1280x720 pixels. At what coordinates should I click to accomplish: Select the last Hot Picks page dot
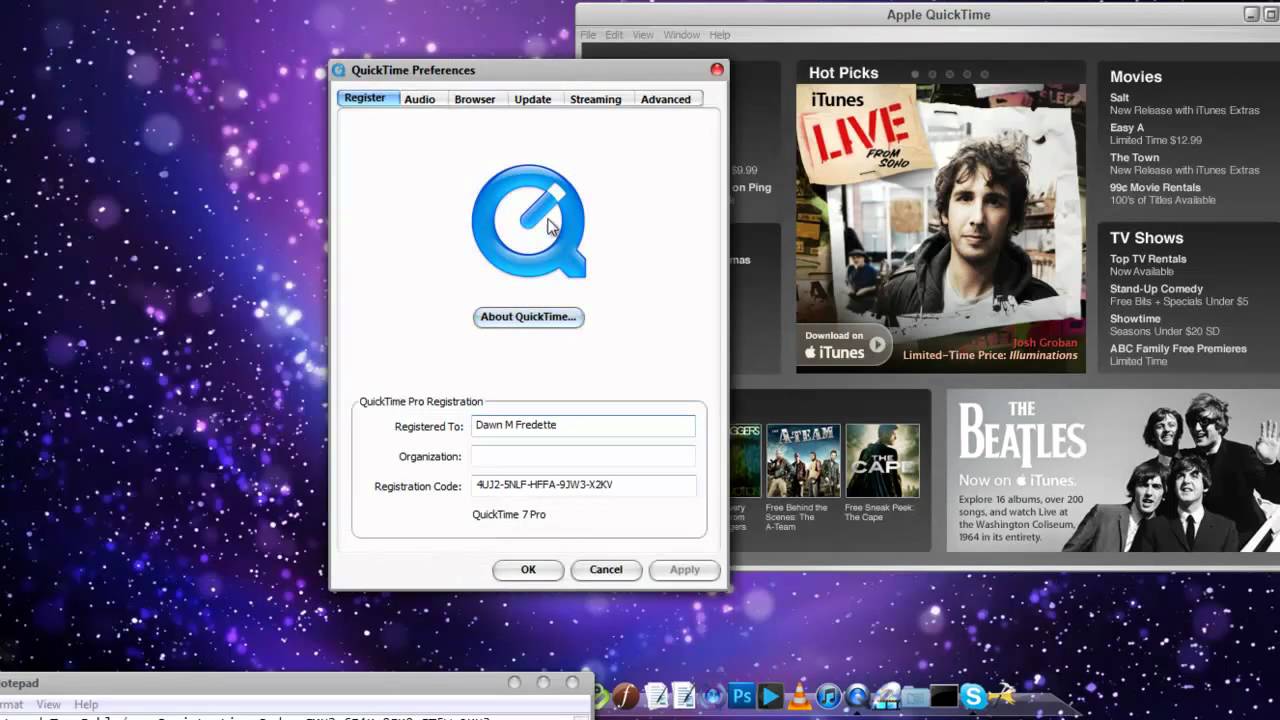point(985,74)
